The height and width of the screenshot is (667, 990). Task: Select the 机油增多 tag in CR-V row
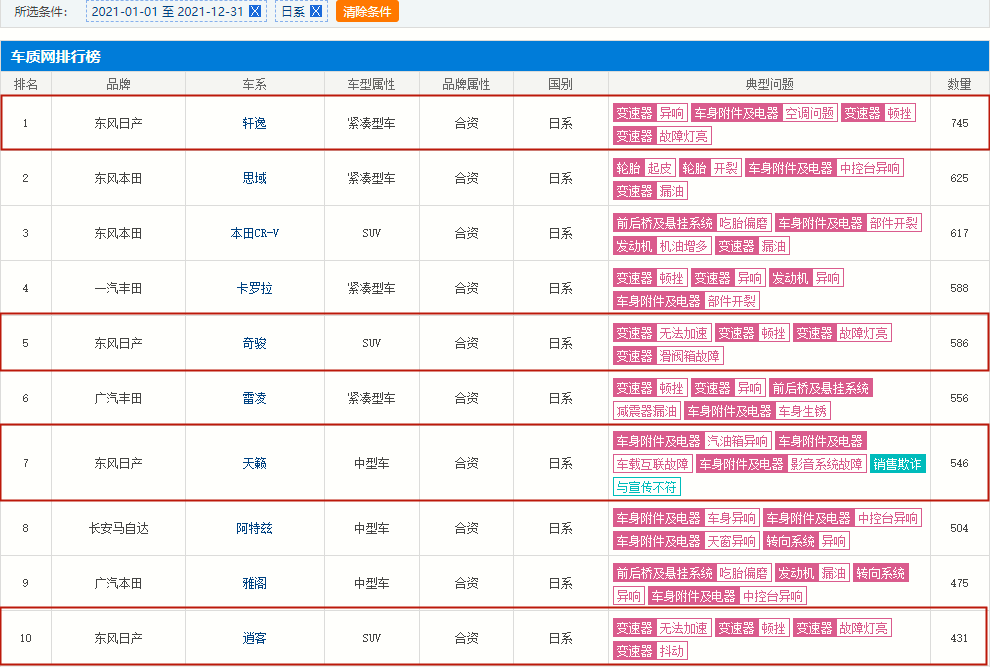[683, 246]
